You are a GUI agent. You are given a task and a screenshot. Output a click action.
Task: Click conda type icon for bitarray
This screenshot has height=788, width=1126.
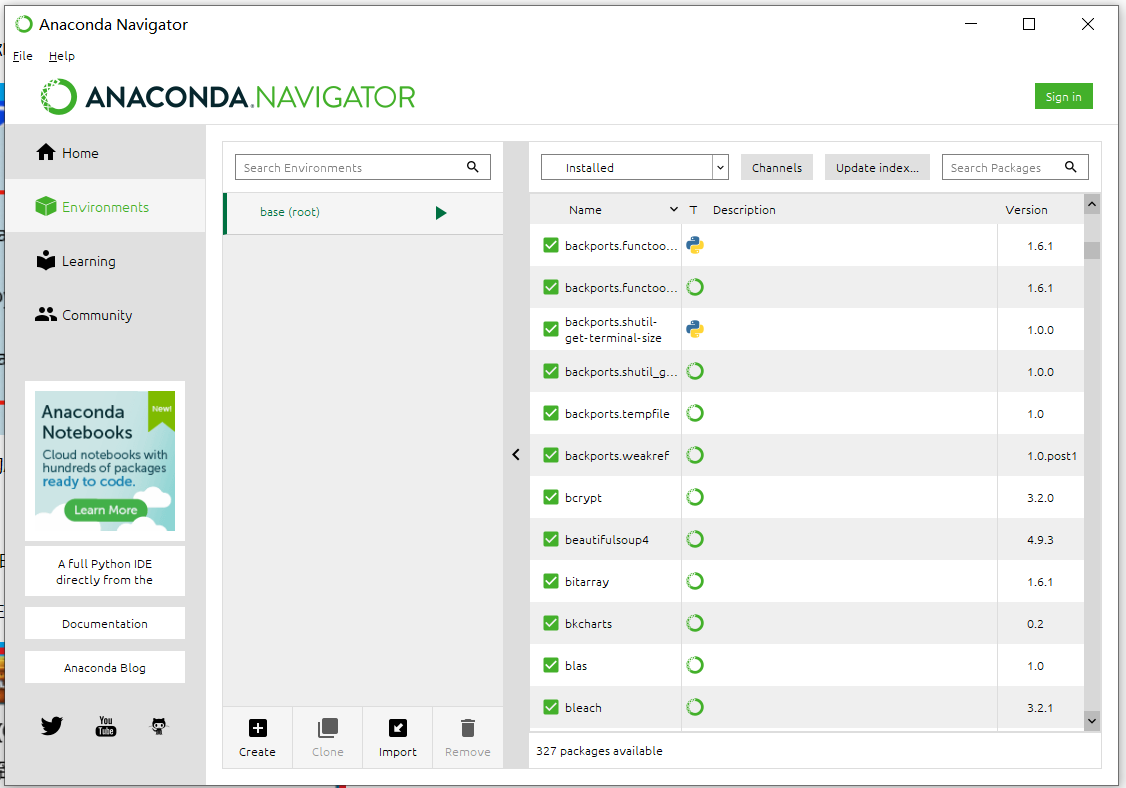click(694, 581)
